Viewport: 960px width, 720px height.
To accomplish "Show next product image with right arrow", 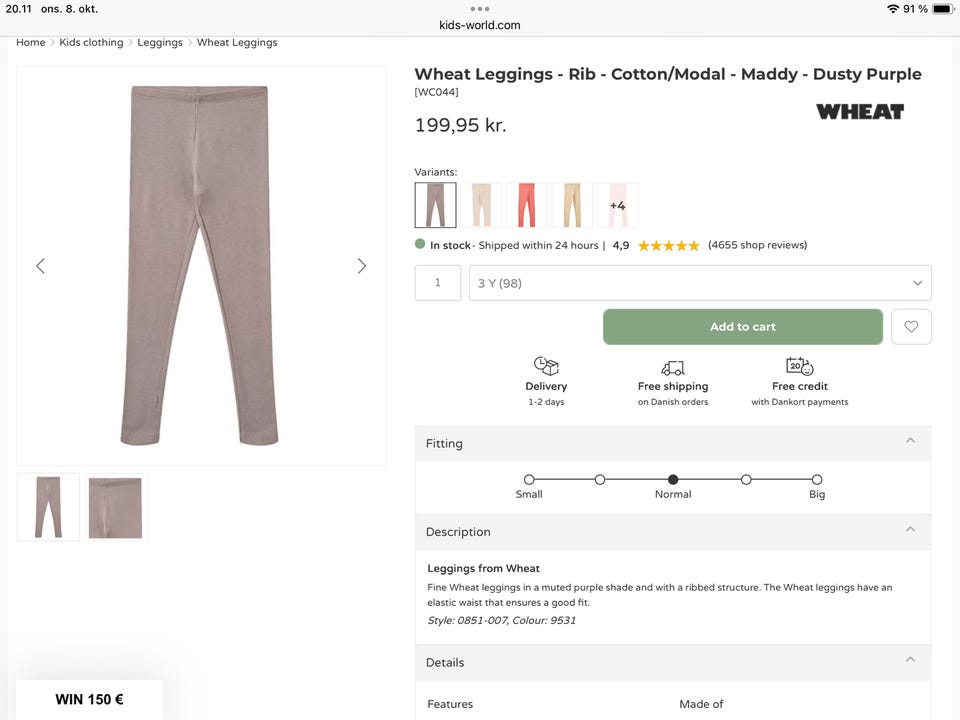I will pyautogui.click(x=362, y=266).
